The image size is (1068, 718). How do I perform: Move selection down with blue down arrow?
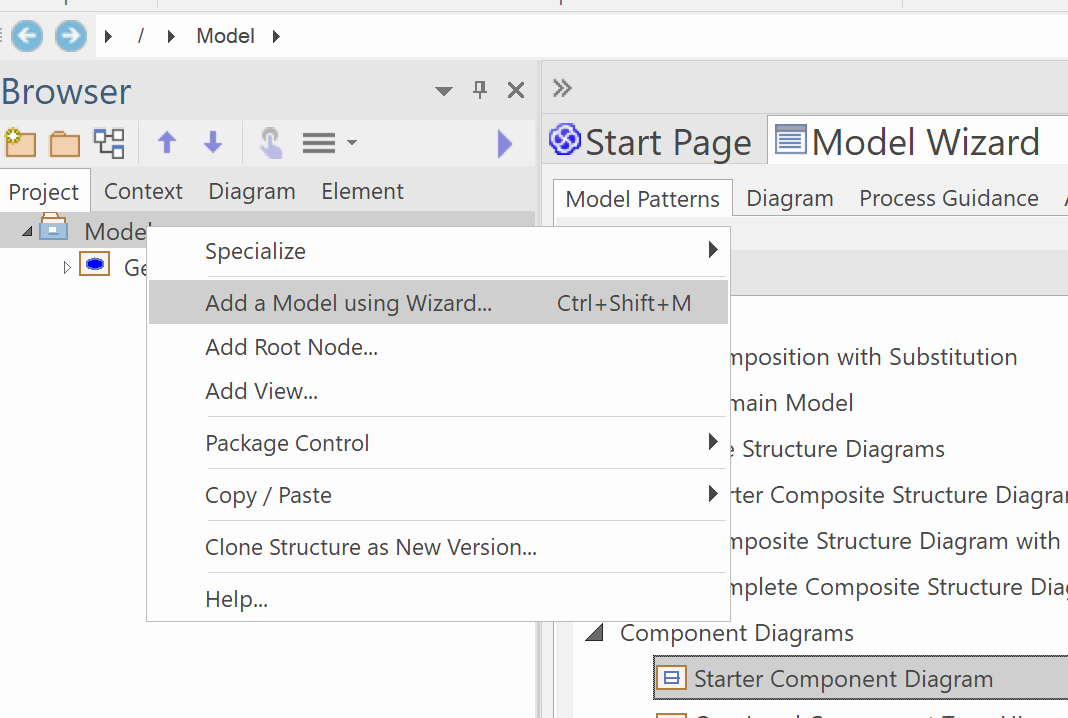coord(213,143)
